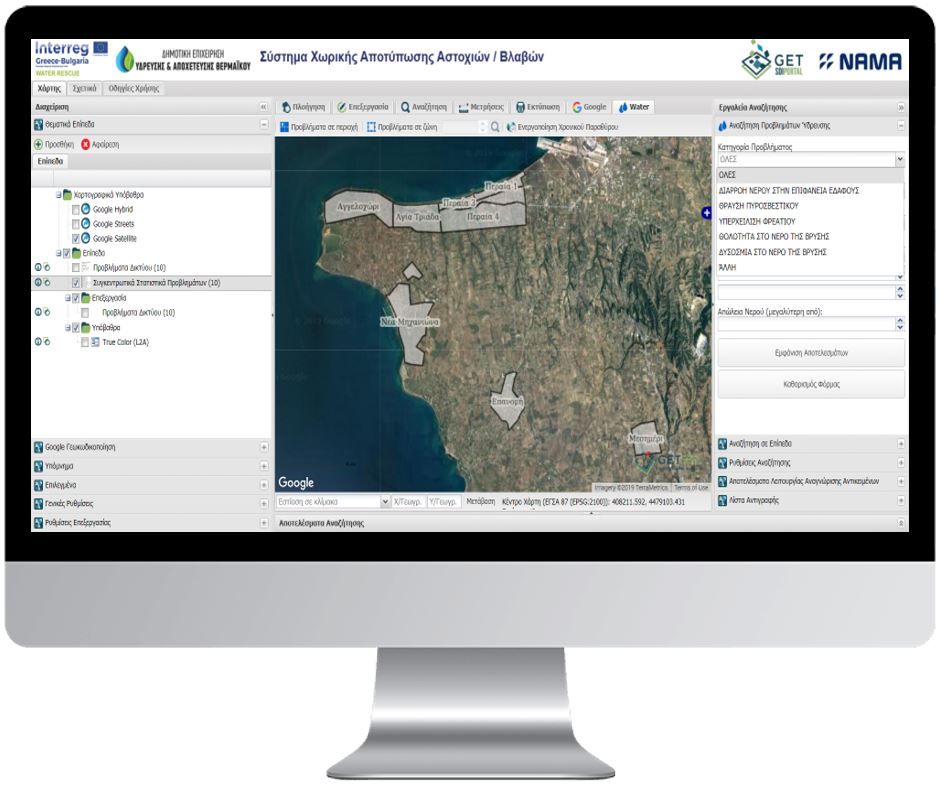The height and width of the screenshot is (785, 946).
Task: Click the Εμφάνιση Αποτελεσμάτων button
Action: (x=811, y=353)
